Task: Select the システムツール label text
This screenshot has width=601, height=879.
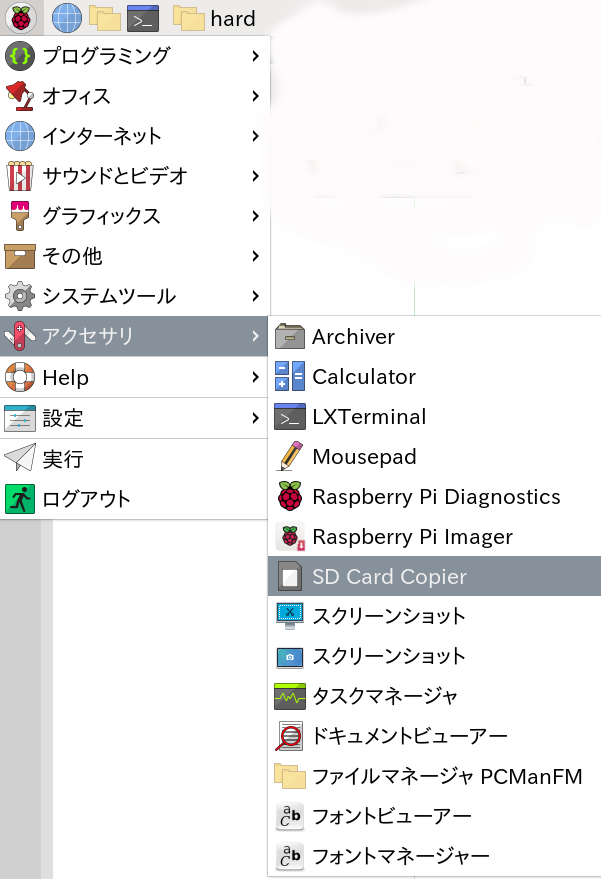Action: 109,296
